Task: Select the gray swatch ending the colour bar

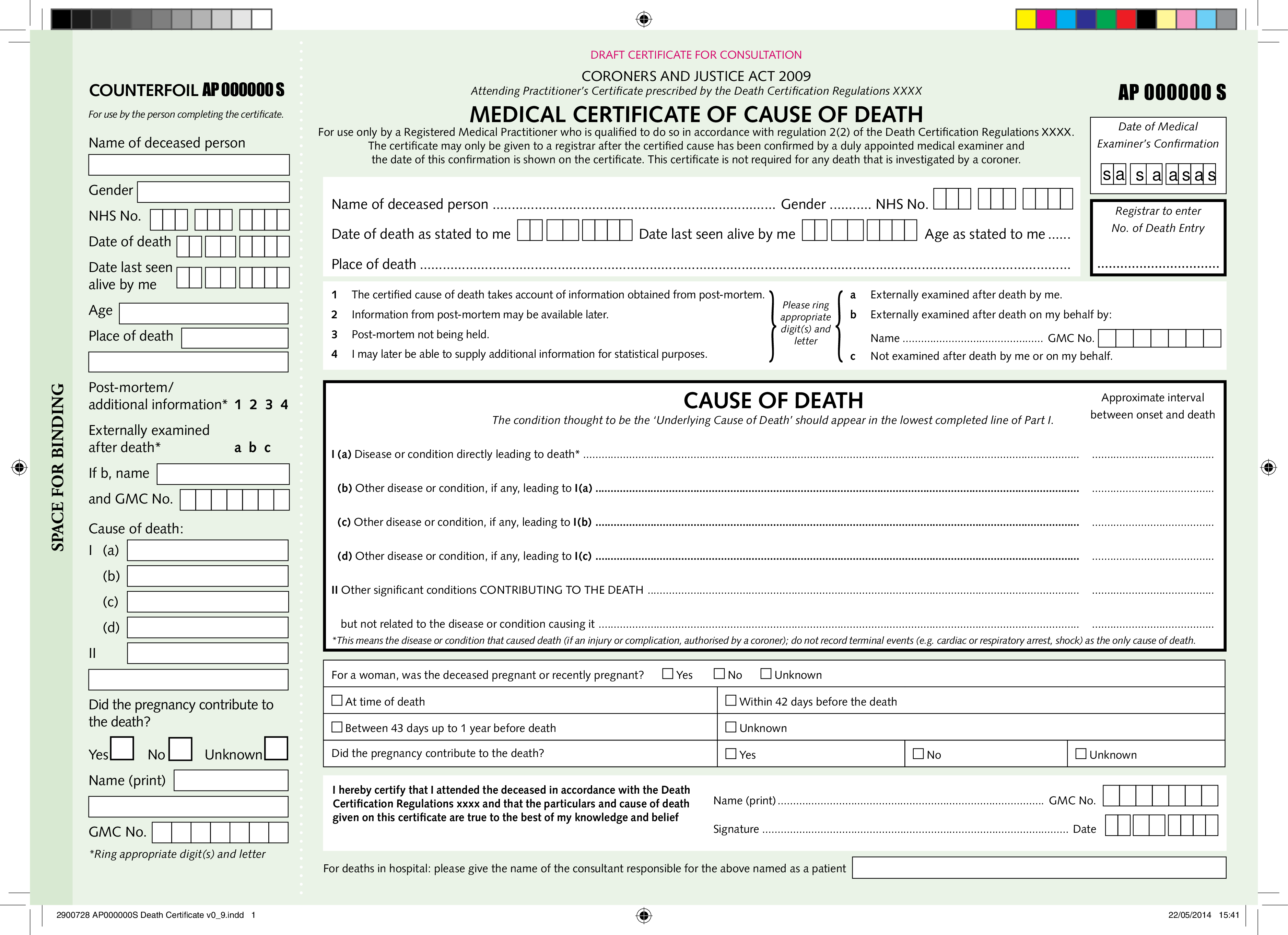Action: (1227, 19)
